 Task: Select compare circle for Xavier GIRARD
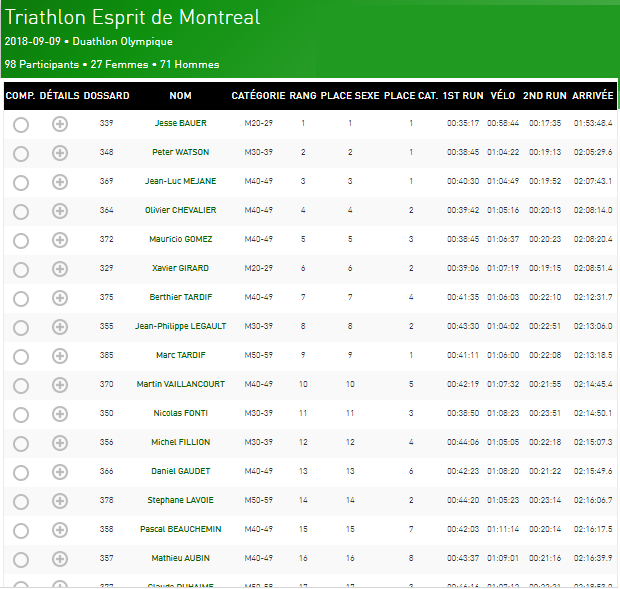click(x=21, y=270)
